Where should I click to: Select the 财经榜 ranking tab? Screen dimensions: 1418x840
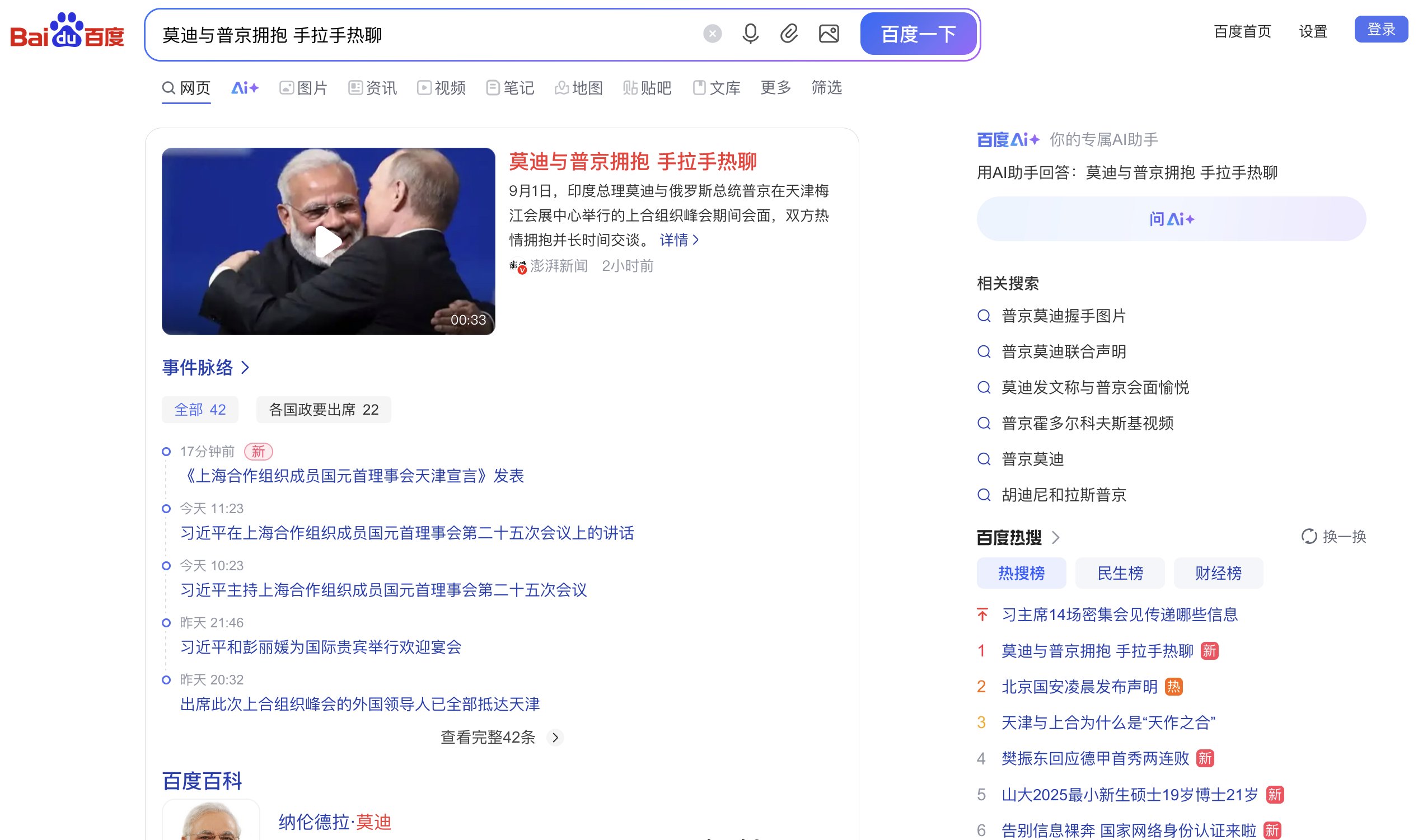[1218, 573]
